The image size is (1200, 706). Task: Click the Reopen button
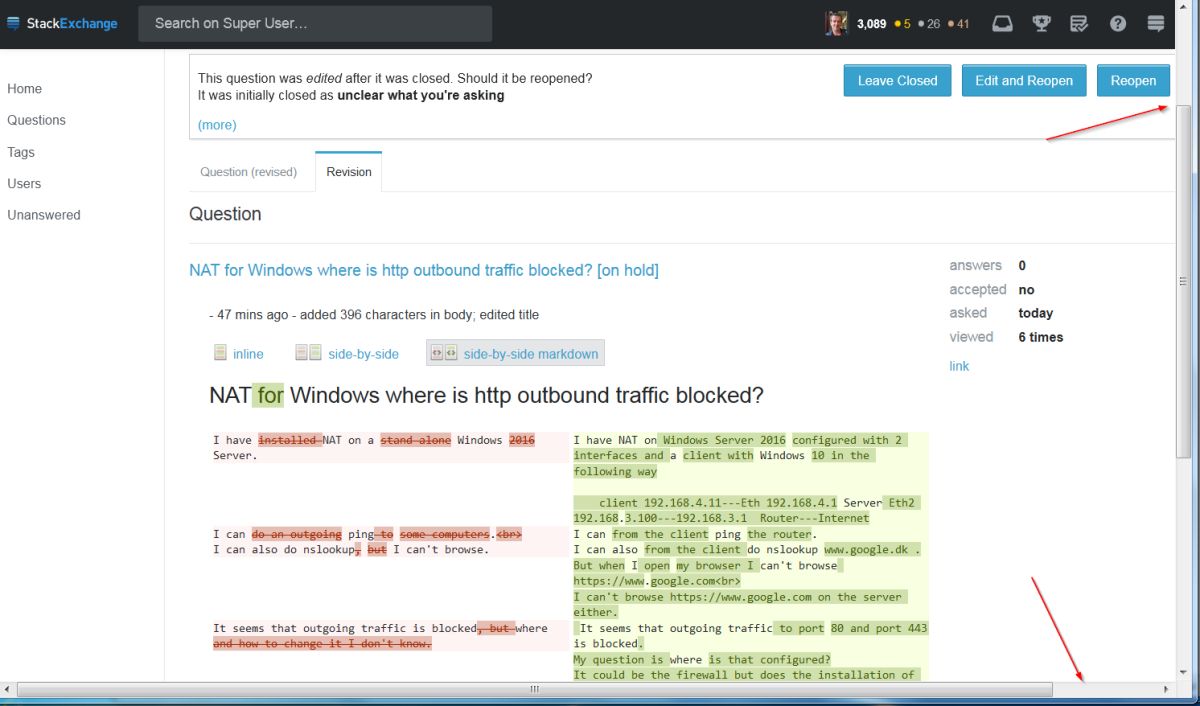point(1133,81)
